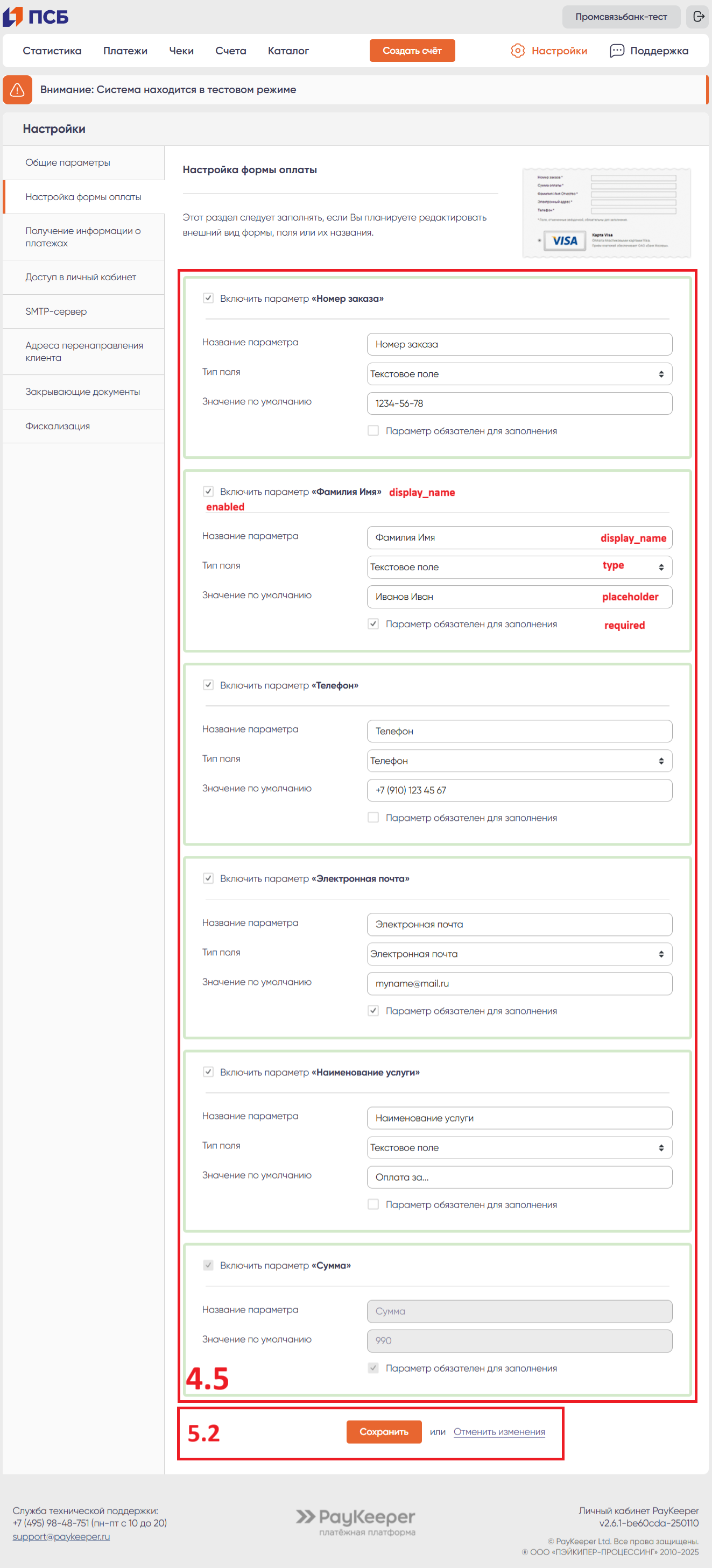The image size is (712, 1568).
Task: Click the PayKeeper logo in the footer
Action: [x=356, y=1521]
